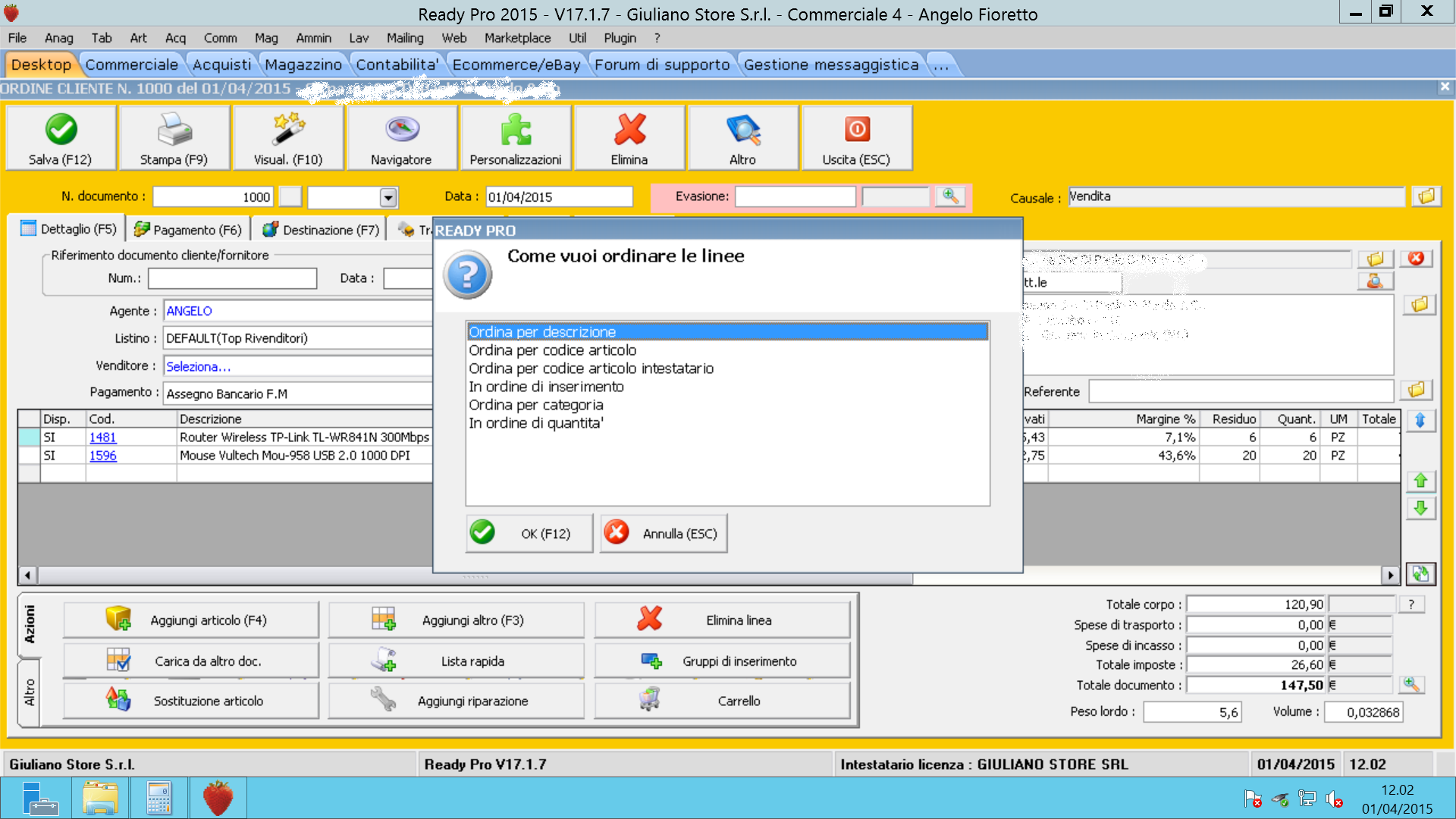Click the grid's horizontal scrollbar right arrow

click(x=1390, y=575)
